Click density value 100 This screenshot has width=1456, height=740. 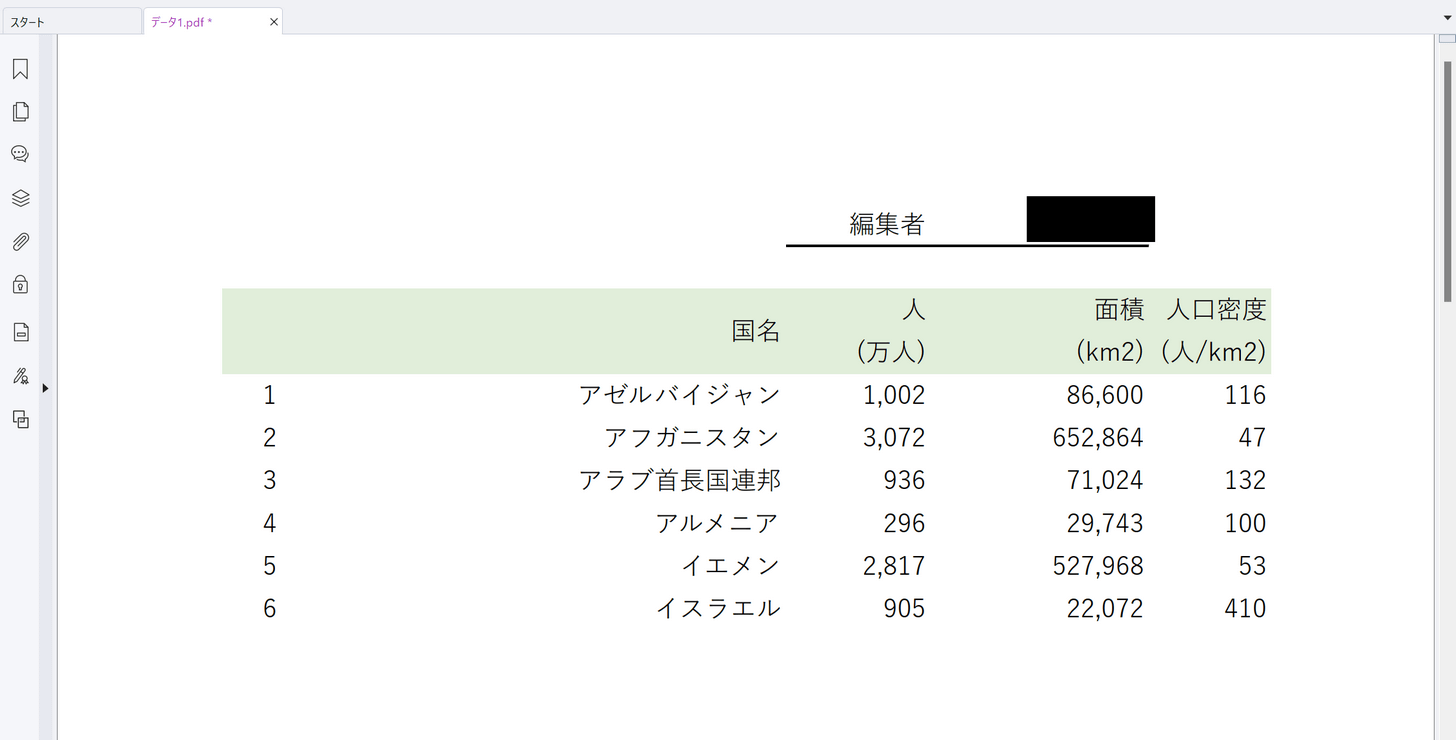[1246, 523]
